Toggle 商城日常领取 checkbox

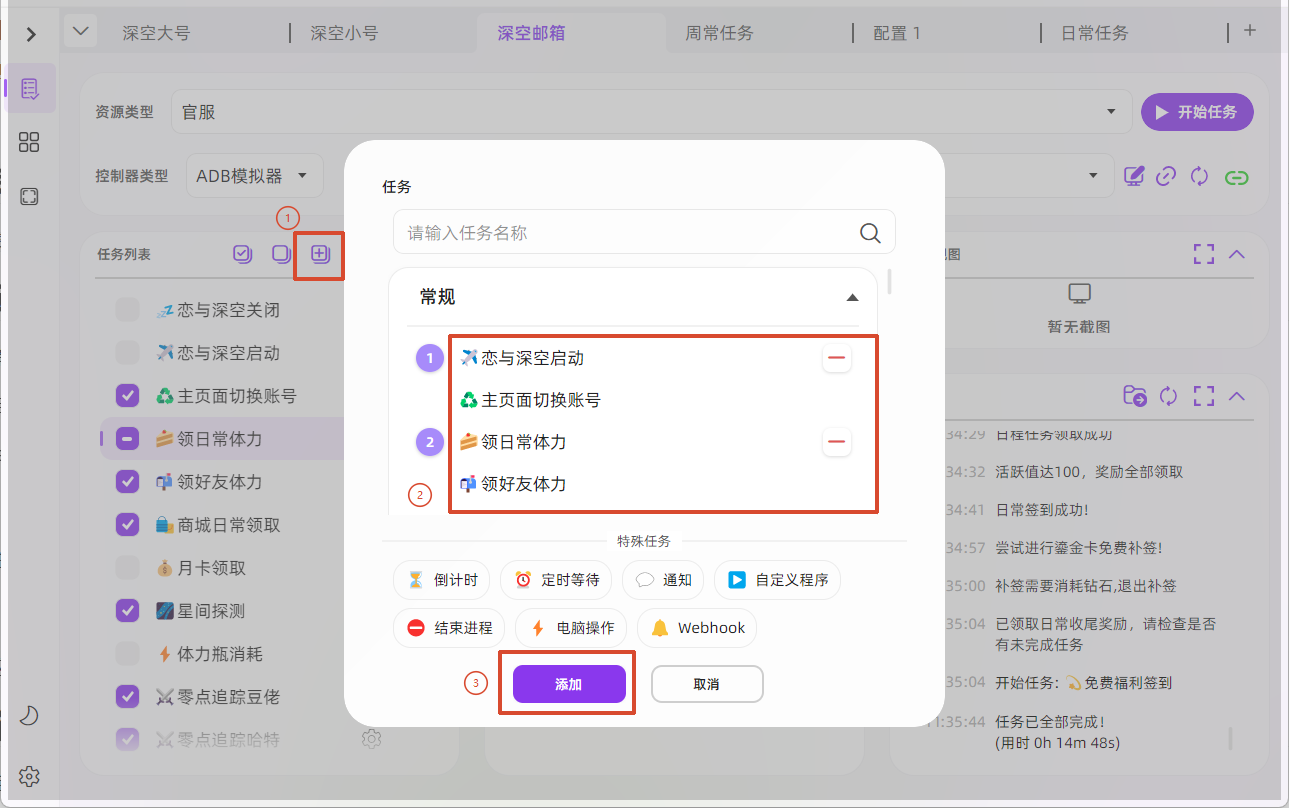(x=128, y=525)
